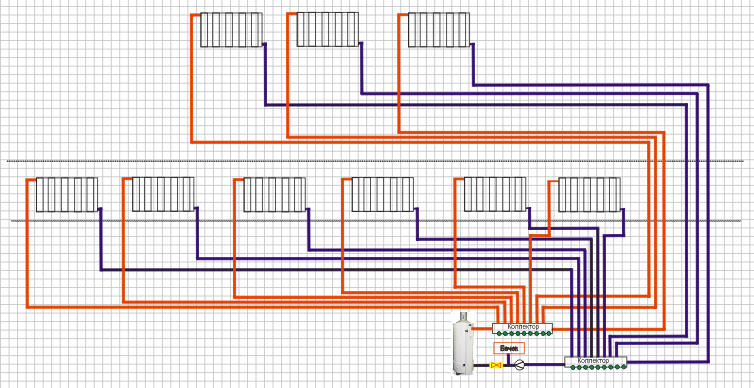The image size is (754, 388).
Task: Select the top-left radiator on upper floor
Action: click(x=231, y=30)
